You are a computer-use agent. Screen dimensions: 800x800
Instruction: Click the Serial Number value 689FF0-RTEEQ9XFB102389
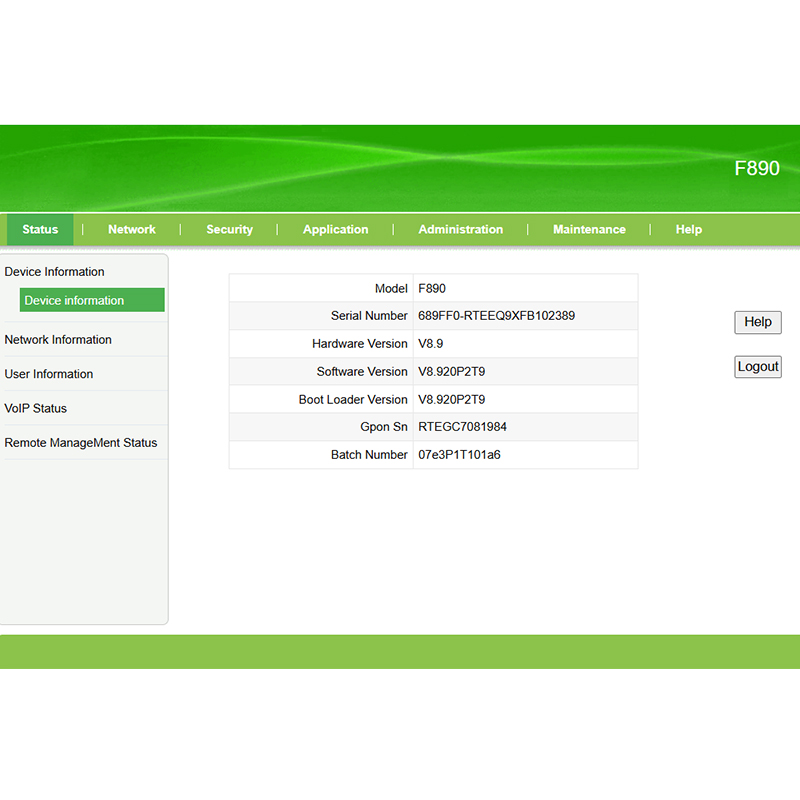click(496, 316)
